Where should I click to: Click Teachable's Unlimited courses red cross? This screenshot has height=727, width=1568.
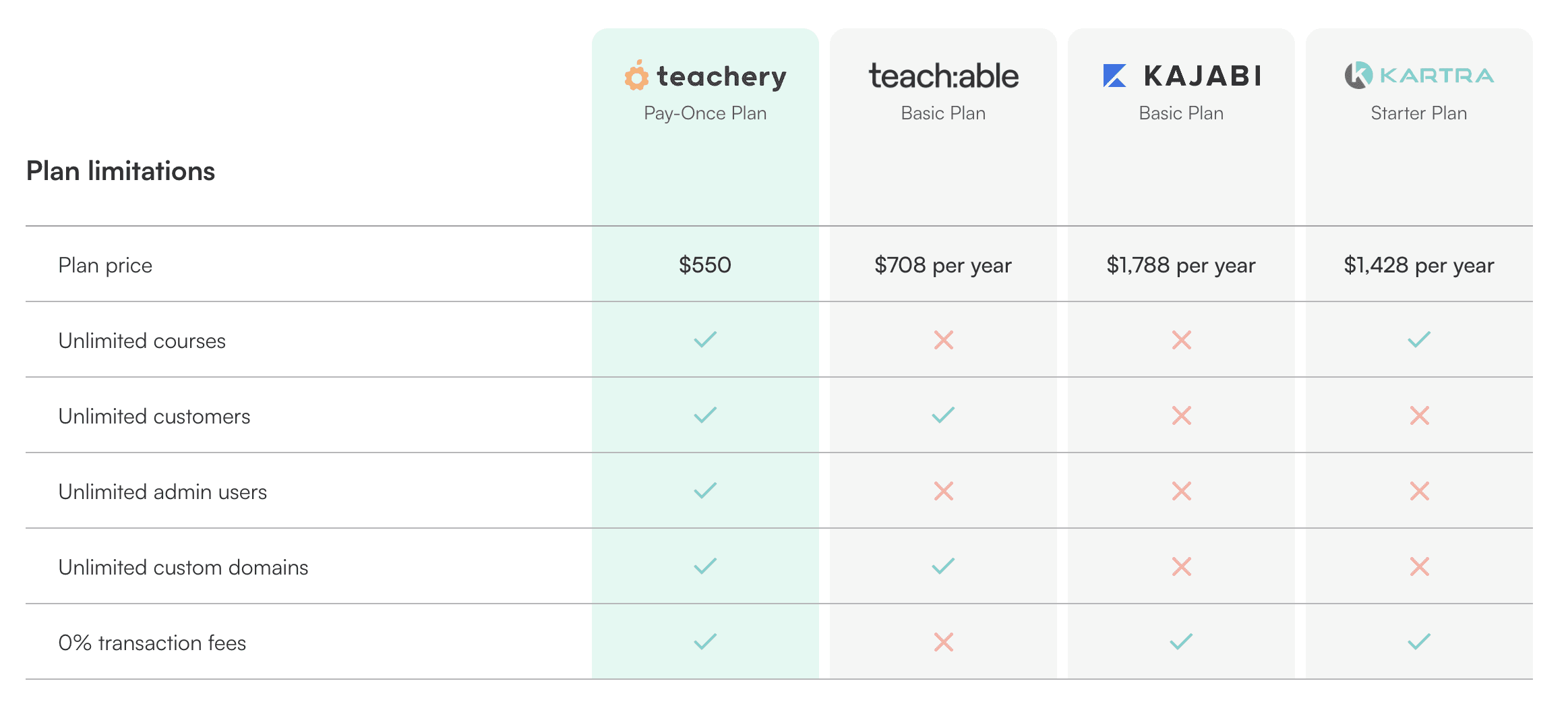(x=943, y=339)
